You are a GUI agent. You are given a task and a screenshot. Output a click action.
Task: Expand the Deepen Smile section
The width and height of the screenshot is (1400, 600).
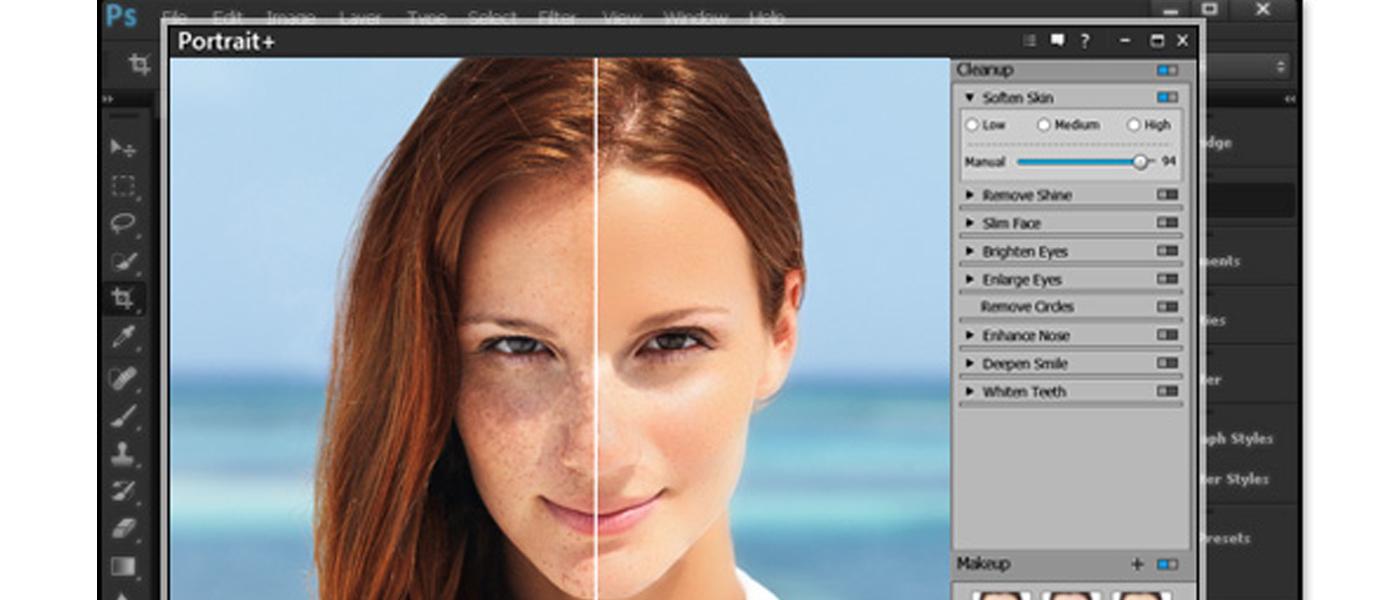coord(969,363)
